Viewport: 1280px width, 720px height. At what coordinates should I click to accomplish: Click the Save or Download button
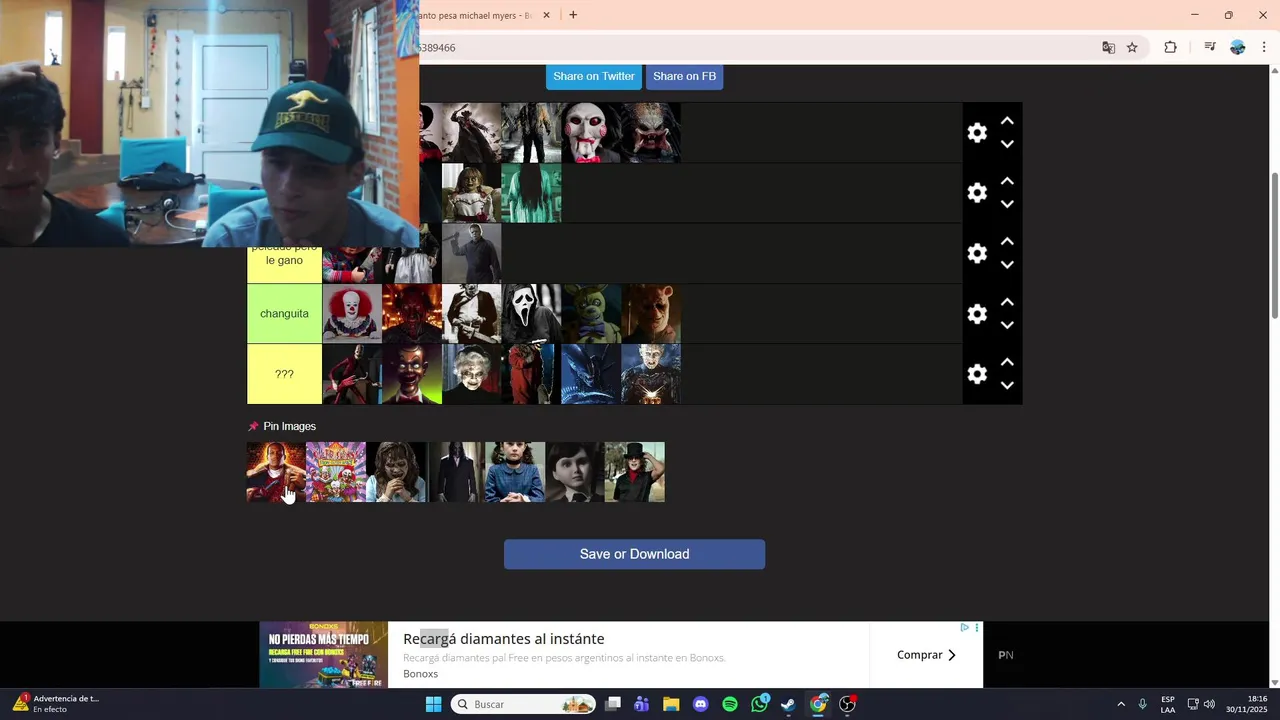(x=634, y=554)
